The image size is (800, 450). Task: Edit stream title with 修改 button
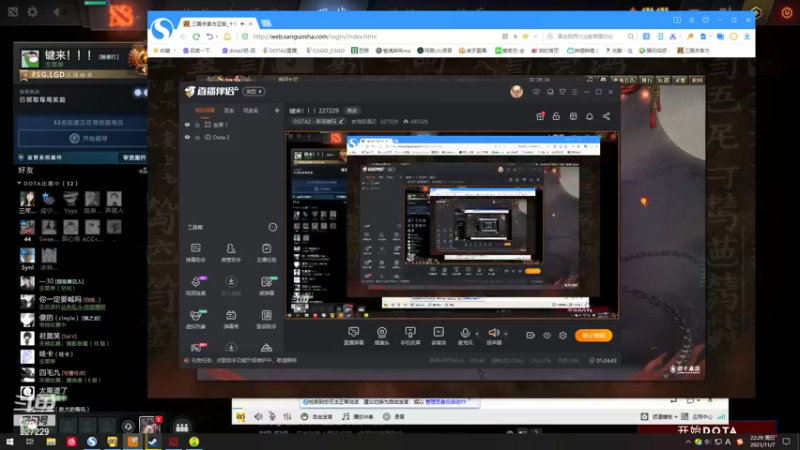352,110
